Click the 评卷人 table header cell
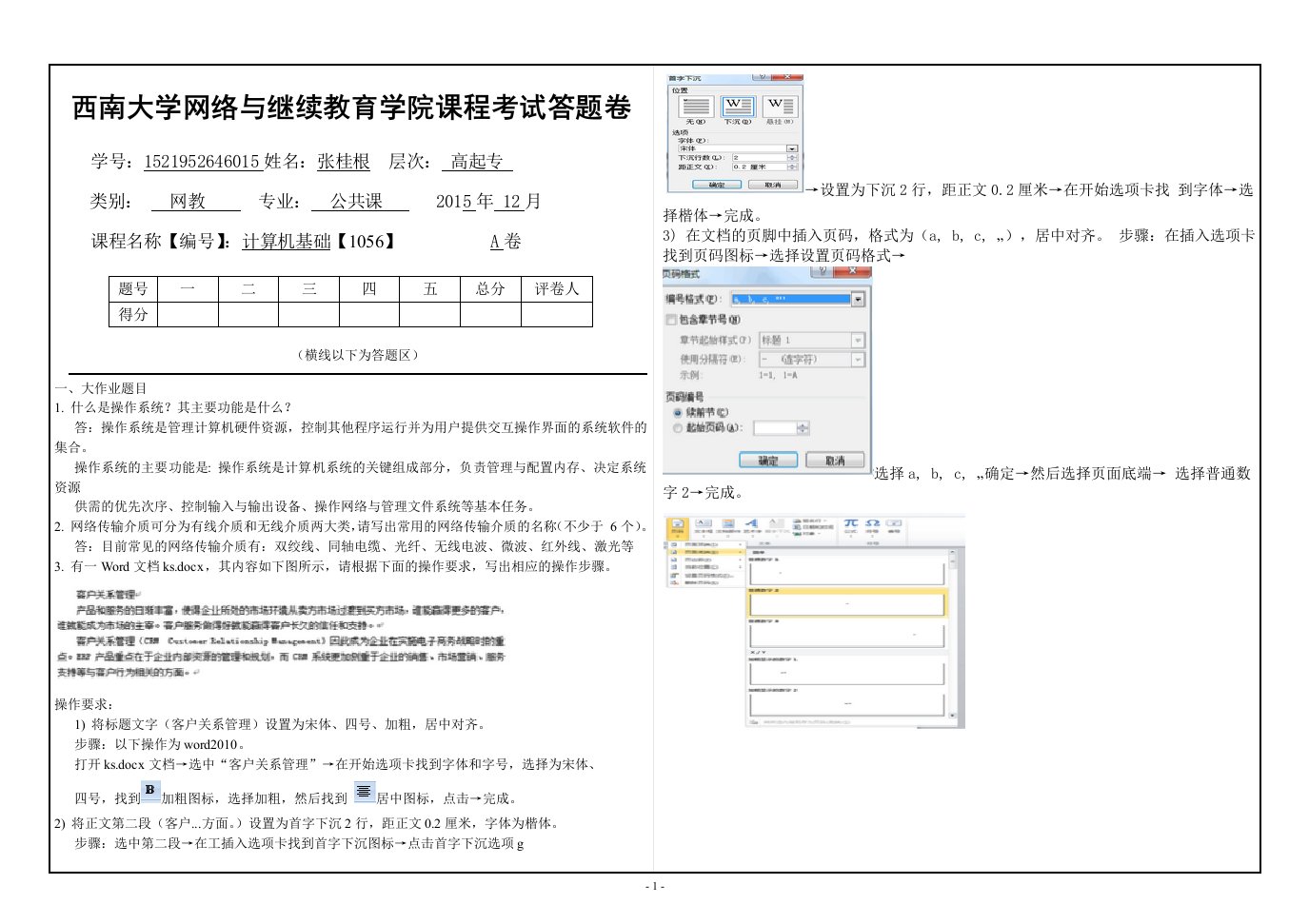The height and width of the screenshot is (924, 1309). (x=557, y=289)
